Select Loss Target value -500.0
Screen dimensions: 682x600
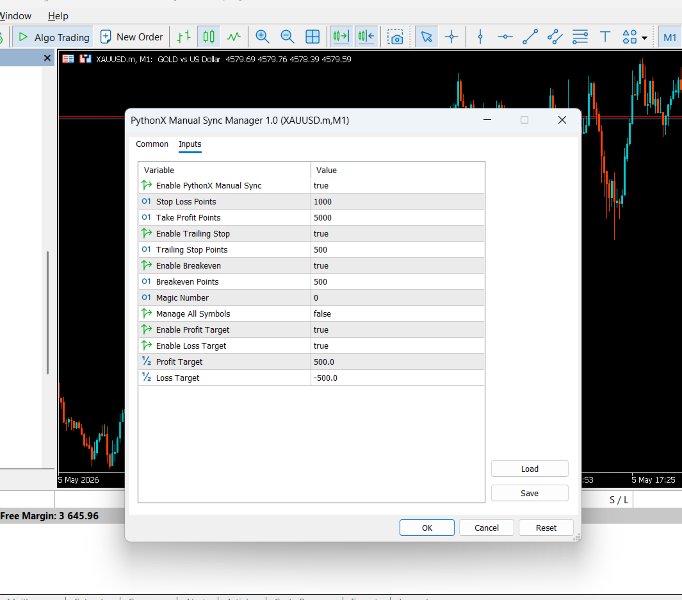[x=398, y=378]
